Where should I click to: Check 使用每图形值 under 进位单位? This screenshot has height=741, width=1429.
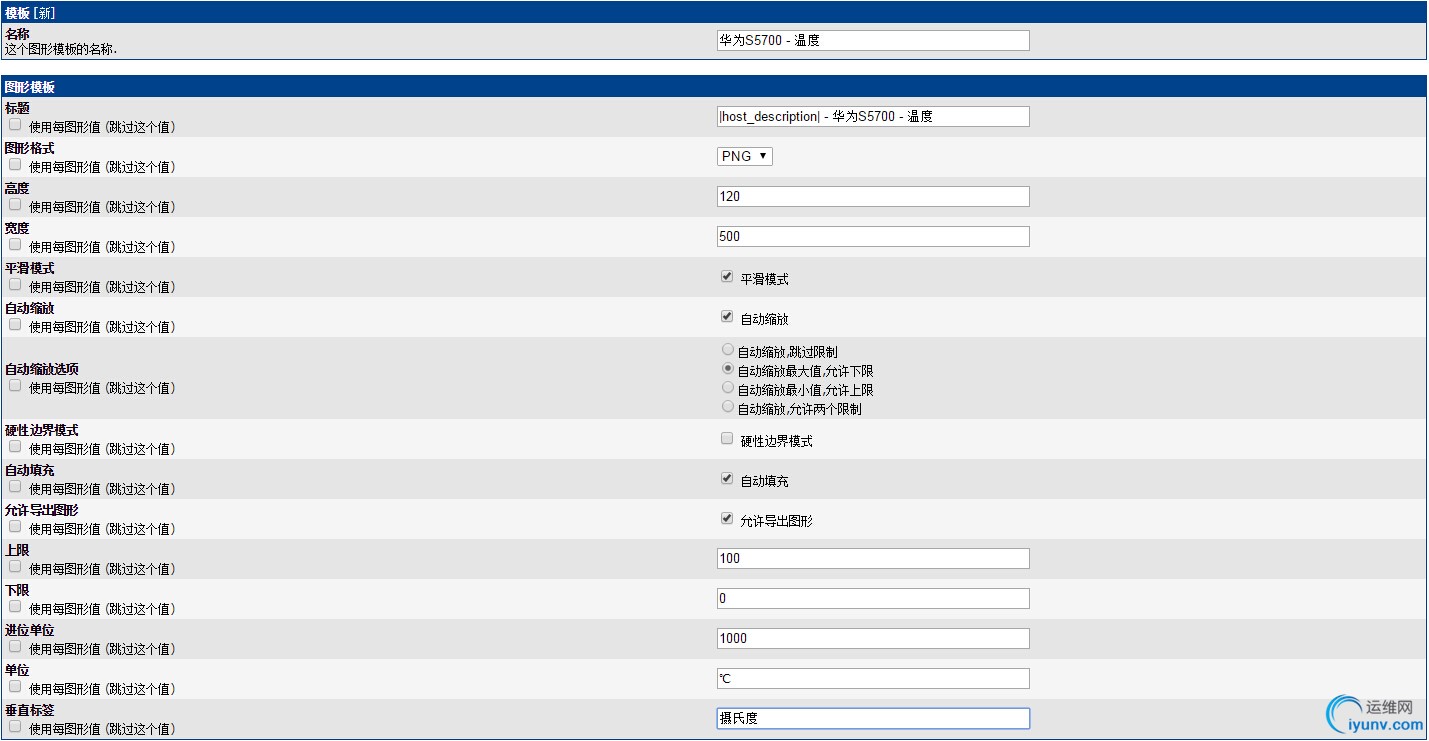point(15,647)
